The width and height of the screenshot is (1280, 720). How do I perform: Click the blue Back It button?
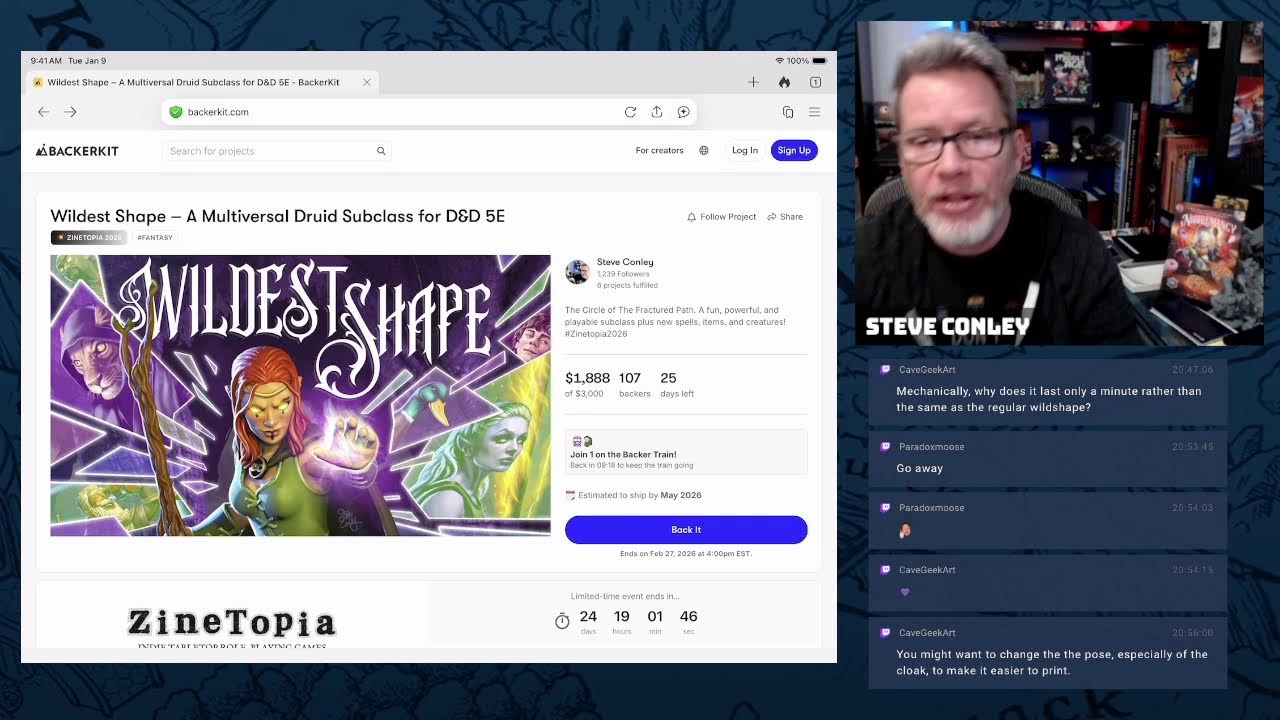[686, 530]
